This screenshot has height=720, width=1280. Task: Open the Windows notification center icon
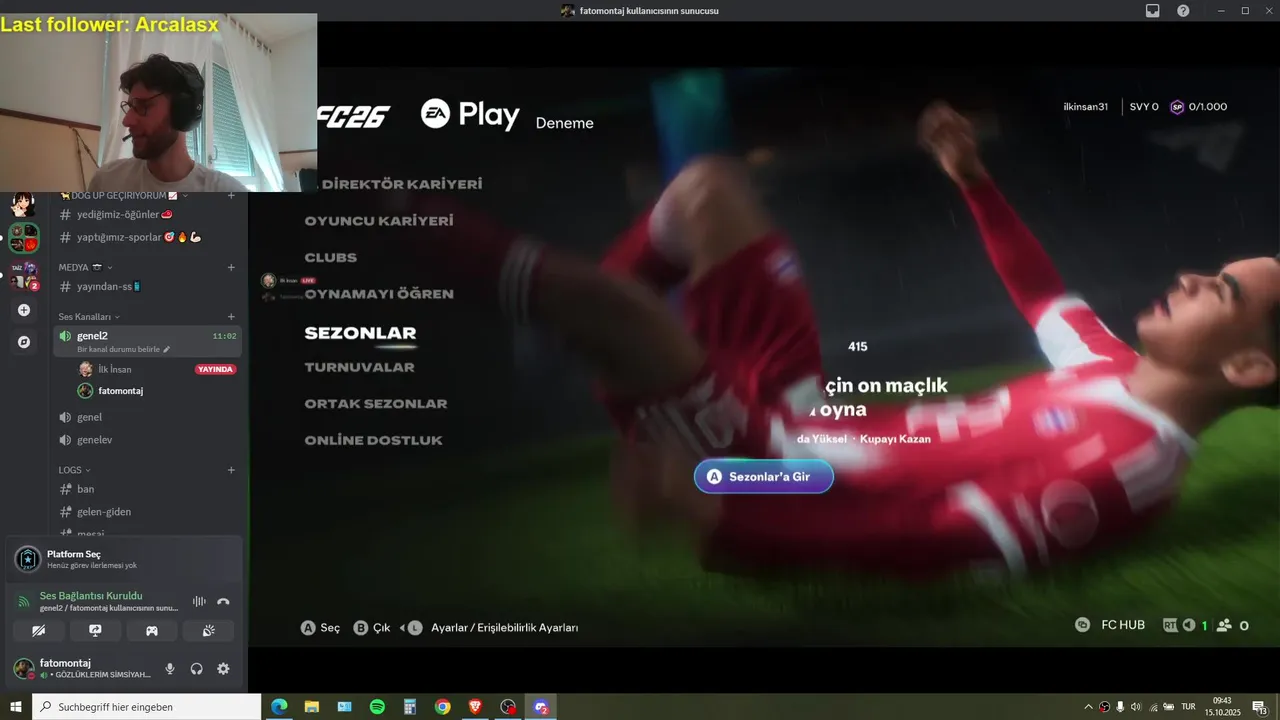pyautogui.click(x=1259, y=707)
